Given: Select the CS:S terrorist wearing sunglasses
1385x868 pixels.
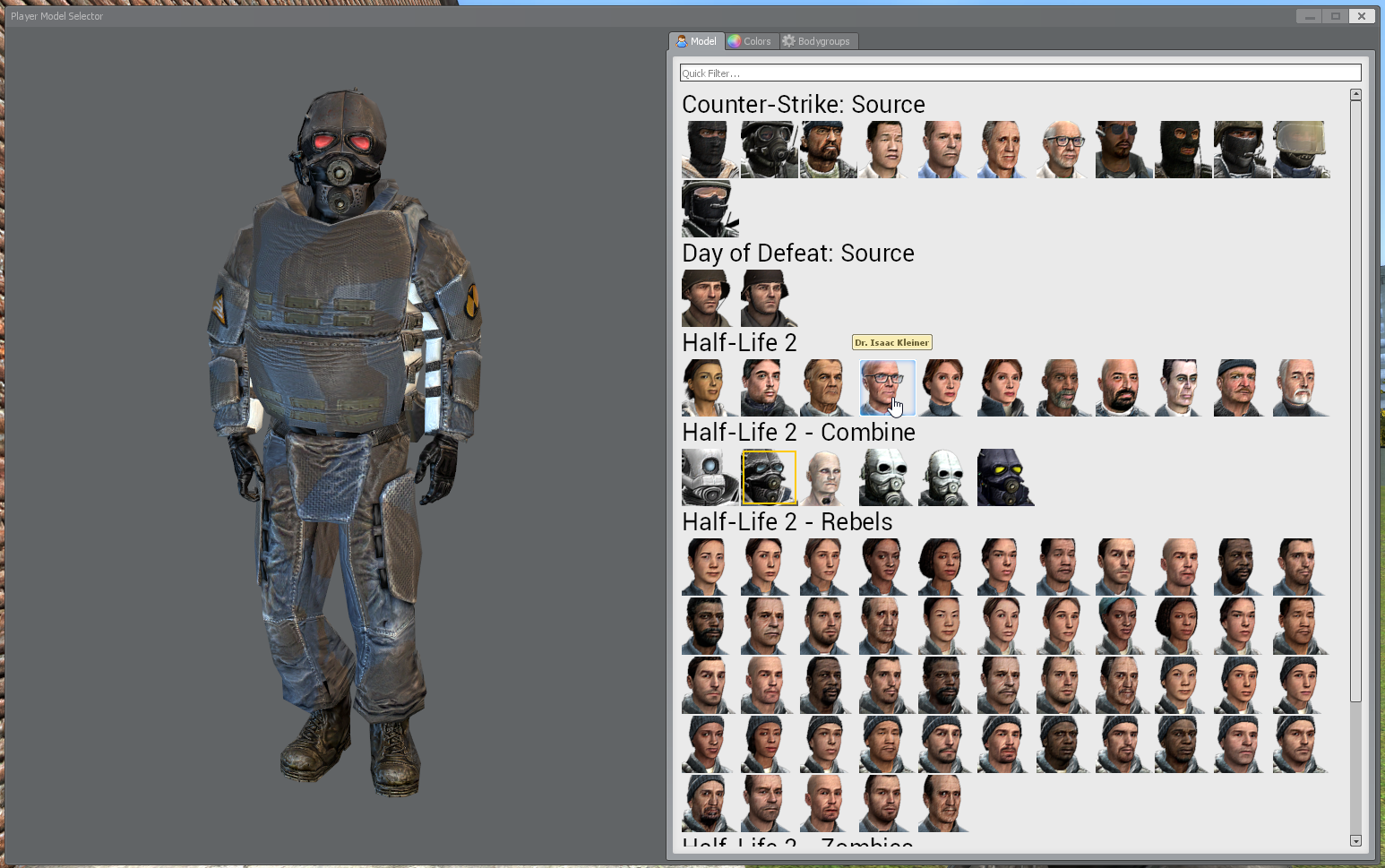Looking at the screenshot, I should coord(1124,150).
